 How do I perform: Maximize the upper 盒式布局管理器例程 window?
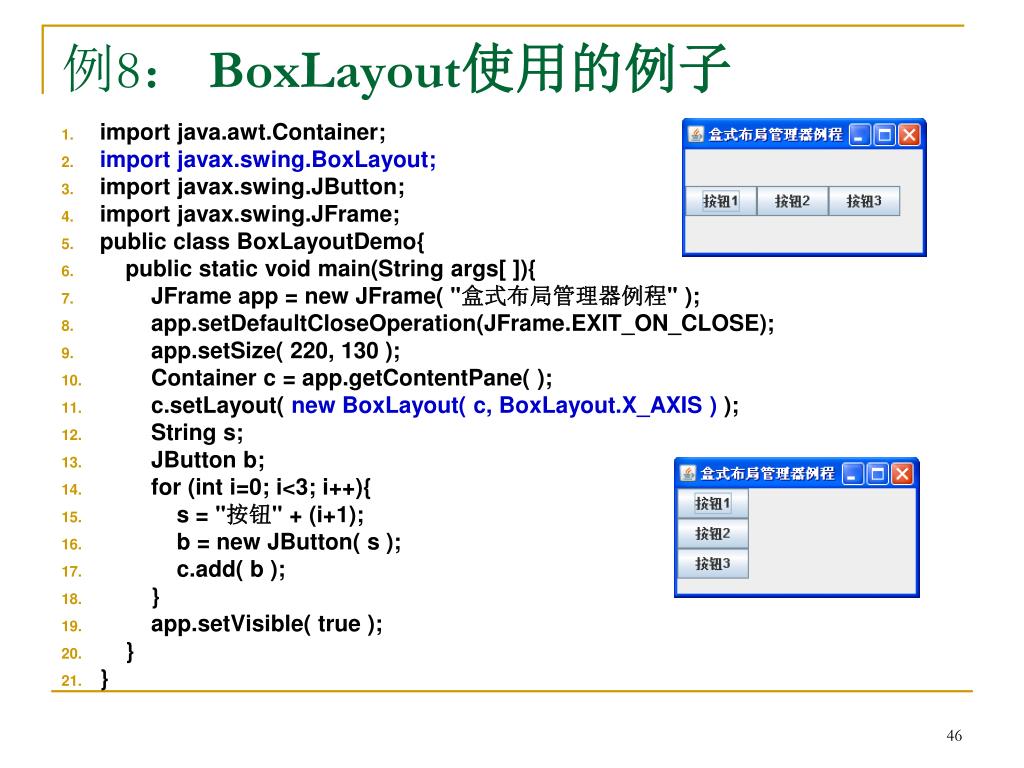click(x=885, y=135)
